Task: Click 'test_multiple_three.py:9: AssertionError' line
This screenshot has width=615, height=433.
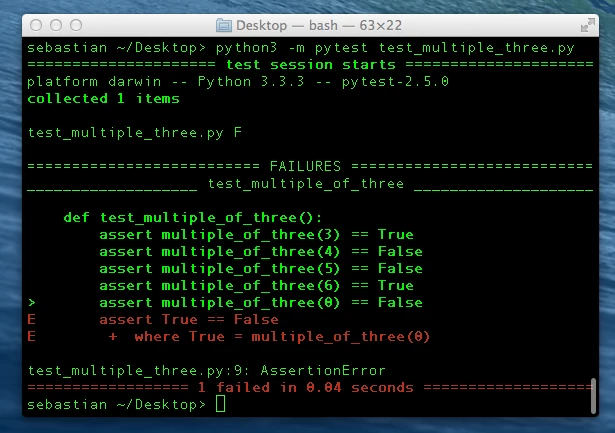Action: pos(207,370)
